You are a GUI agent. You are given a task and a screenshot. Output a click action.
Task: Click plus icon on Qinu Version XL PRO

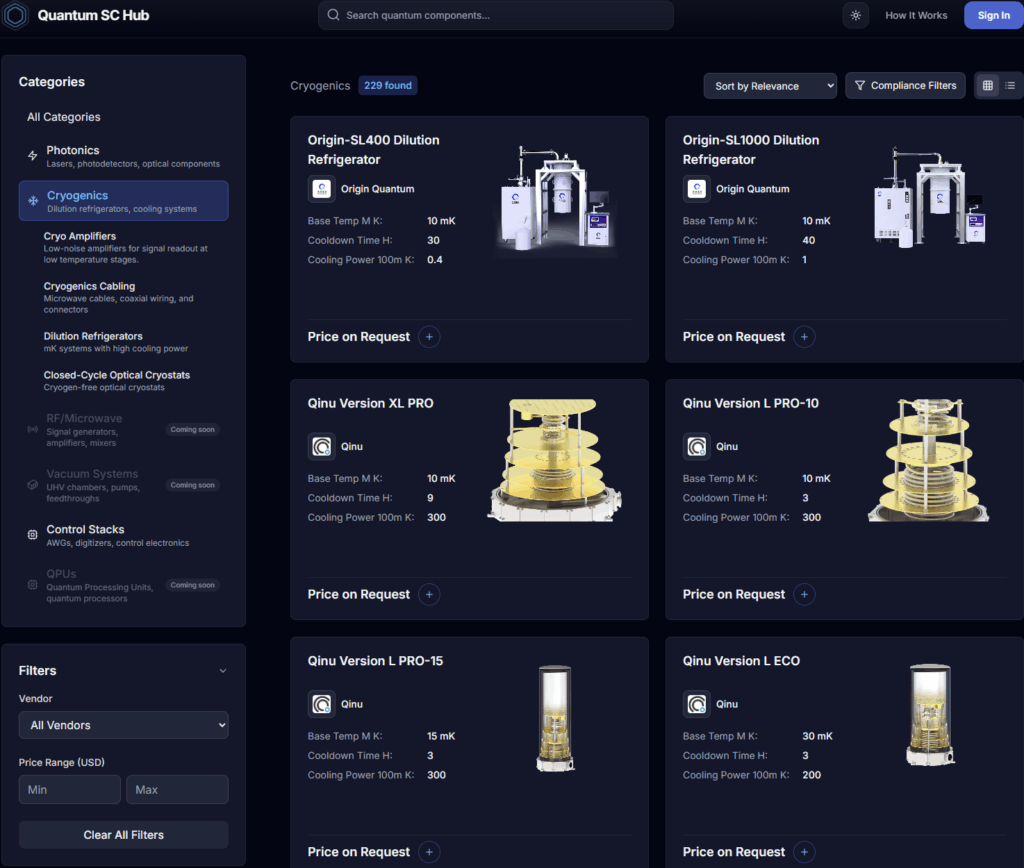429,594
